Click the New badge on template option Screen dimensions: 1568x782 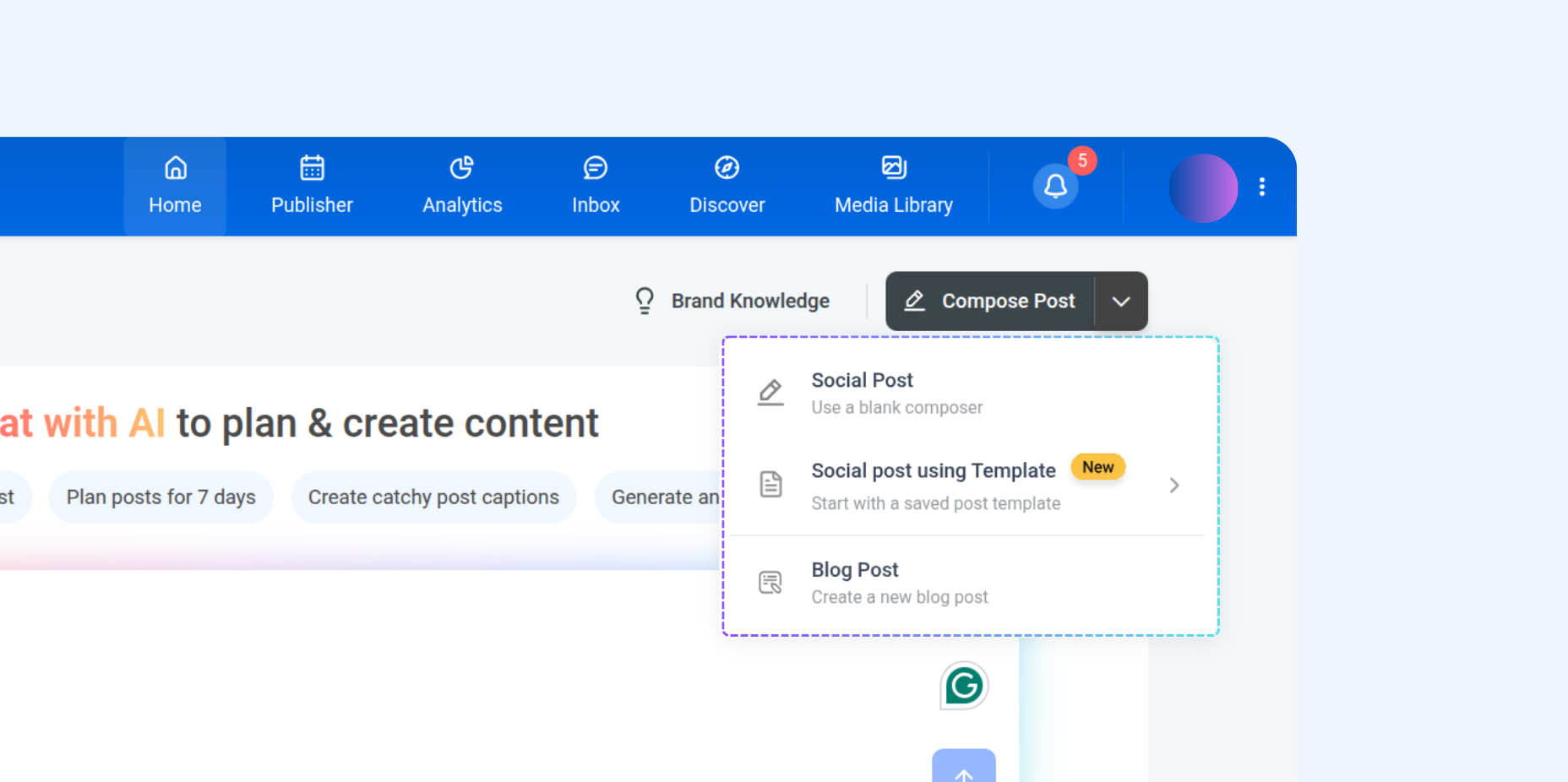[1097, 467]
